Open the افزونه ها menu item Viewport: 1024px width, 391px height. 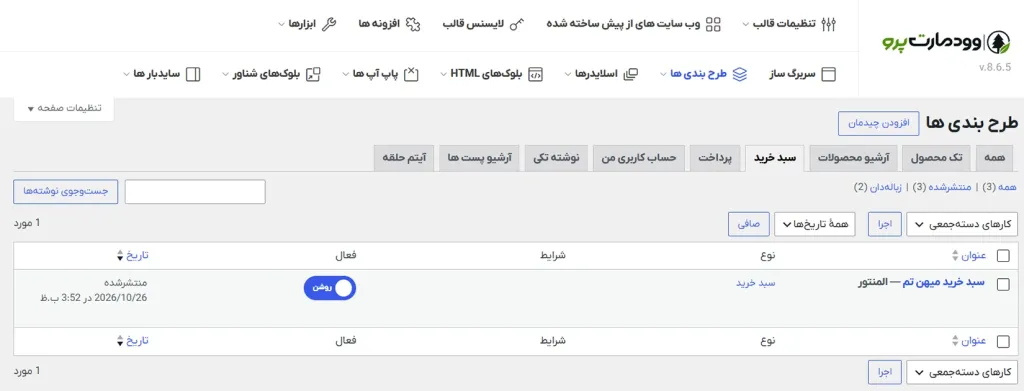point(379,25)
